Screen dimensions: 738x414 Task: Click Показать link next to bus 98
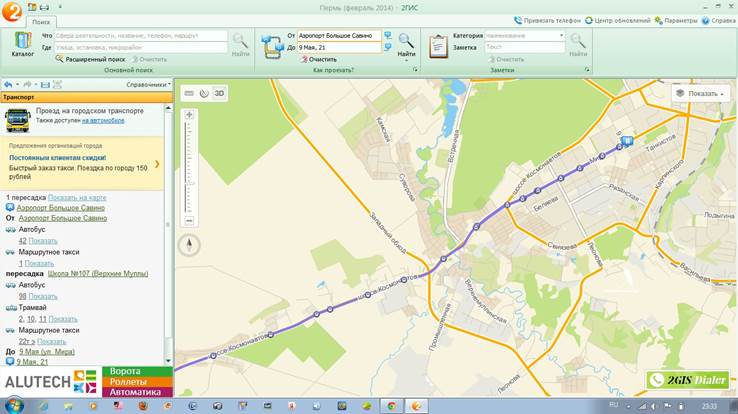pyautogui.click(x=43, y=296)
